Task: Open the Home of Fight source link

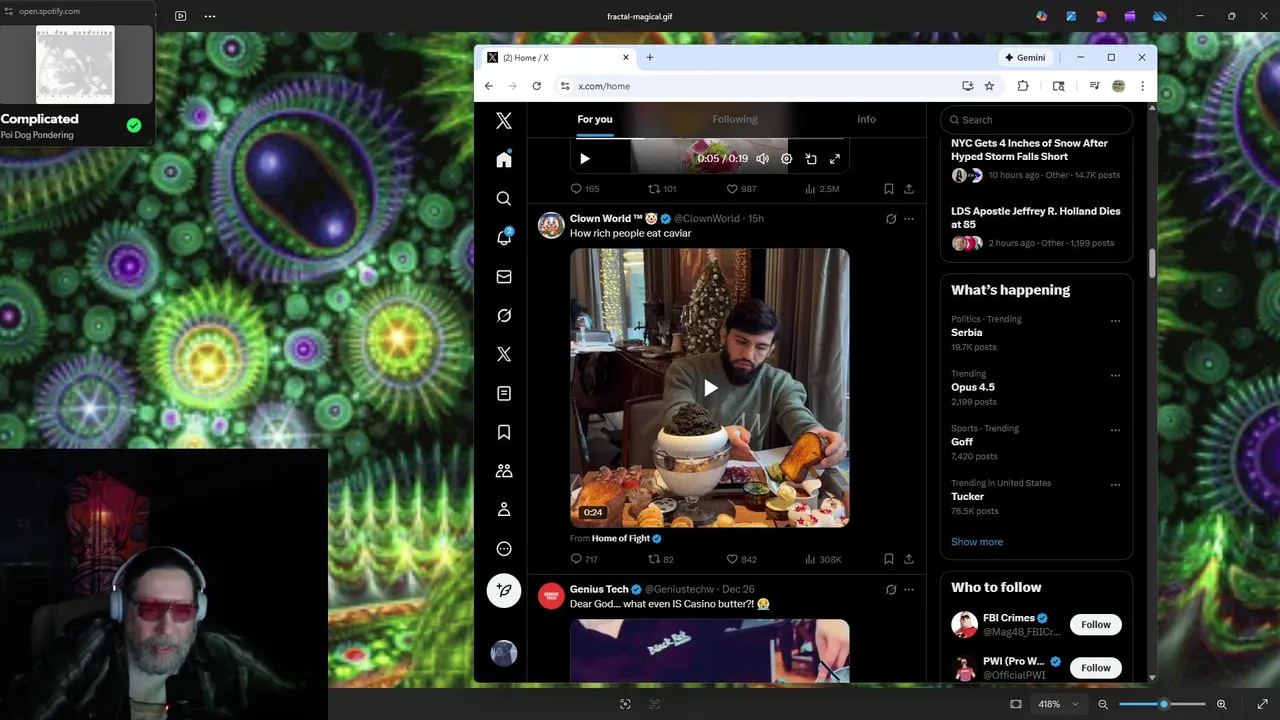Action: pos(621,538)
